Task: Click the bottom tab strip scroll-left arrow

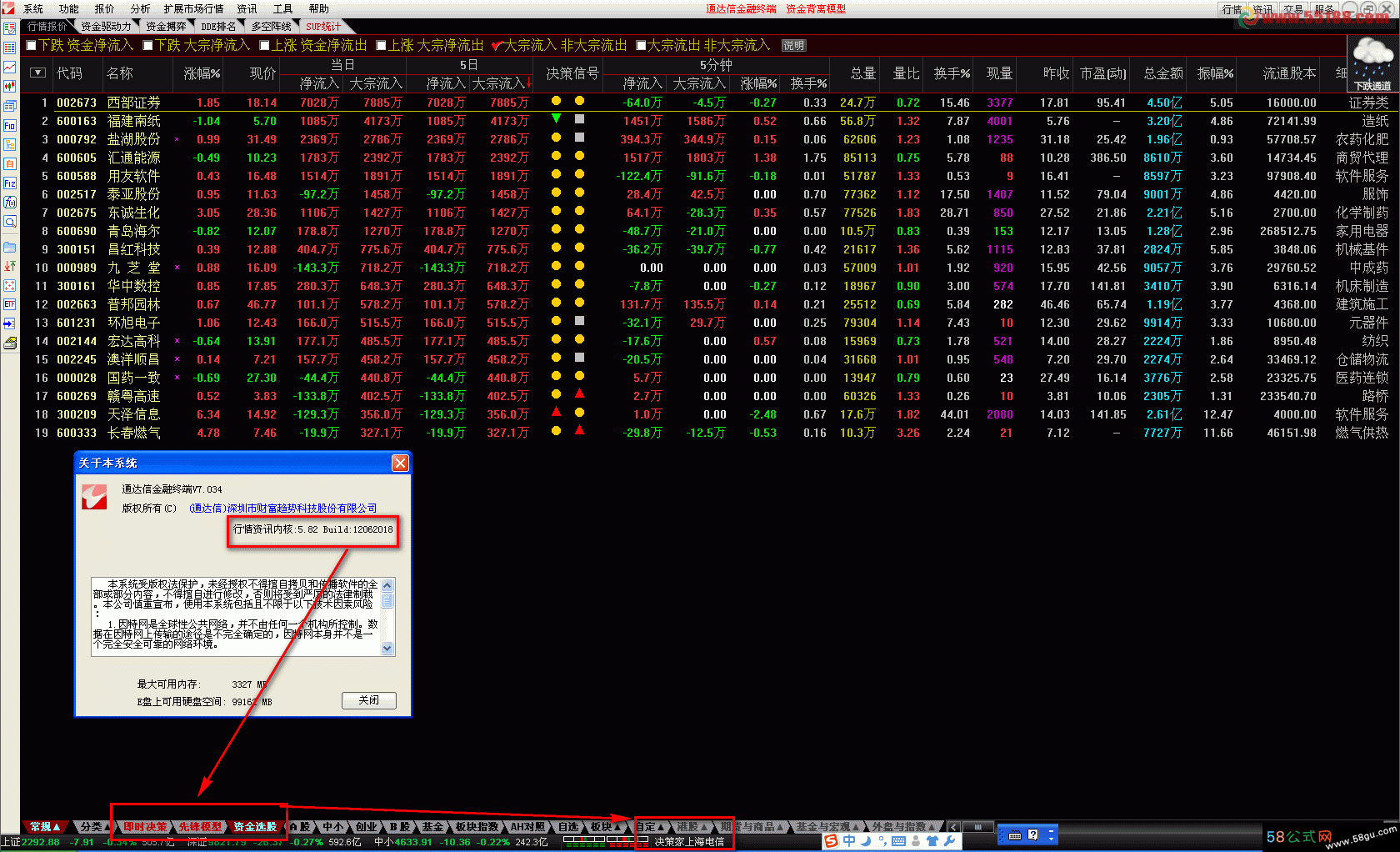Action: coord(953,827)
